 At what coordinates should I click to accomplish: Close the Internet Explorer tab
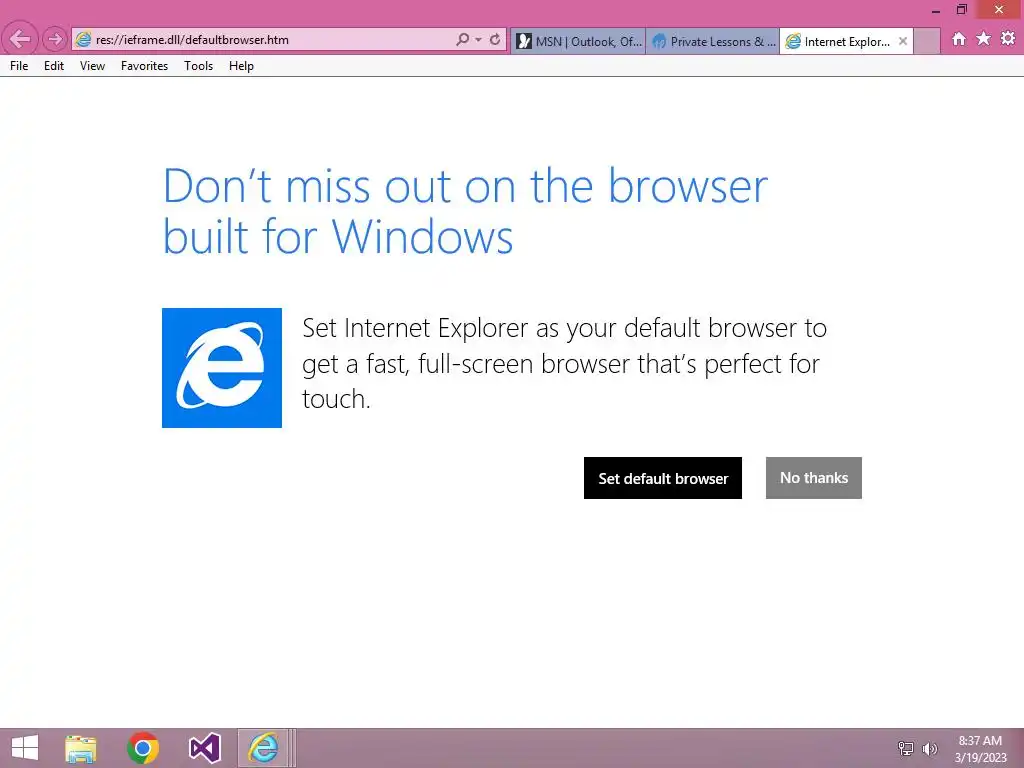coord(903,41)
